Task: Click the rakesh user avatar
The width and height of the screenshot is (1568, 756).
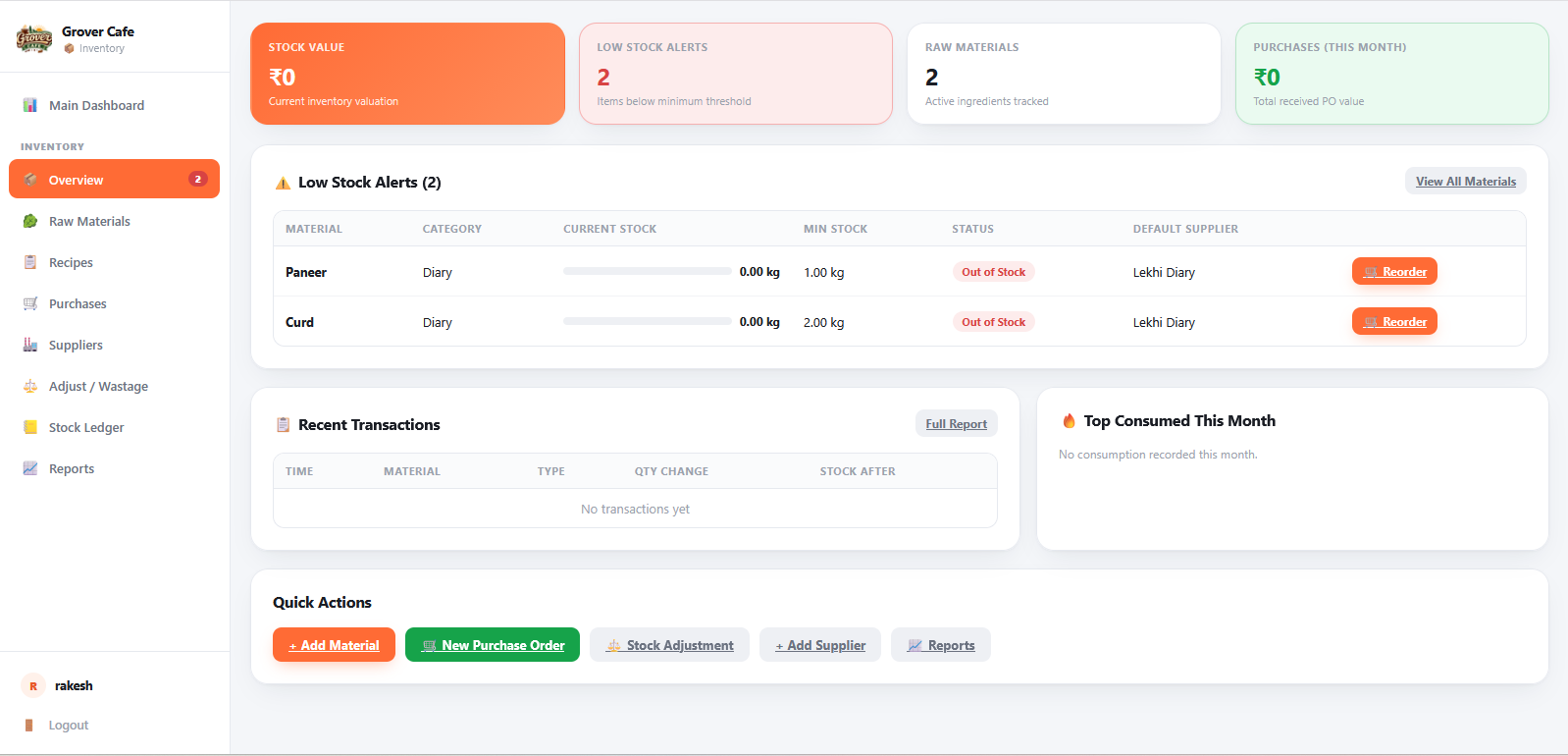Action: [x=33, y=685]
